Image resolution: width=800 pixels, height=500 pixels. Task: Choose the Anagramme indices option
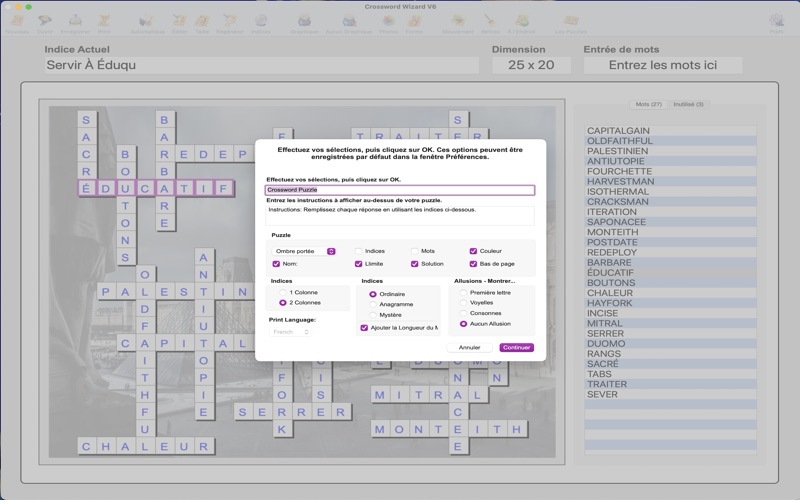tap(373, 304)
